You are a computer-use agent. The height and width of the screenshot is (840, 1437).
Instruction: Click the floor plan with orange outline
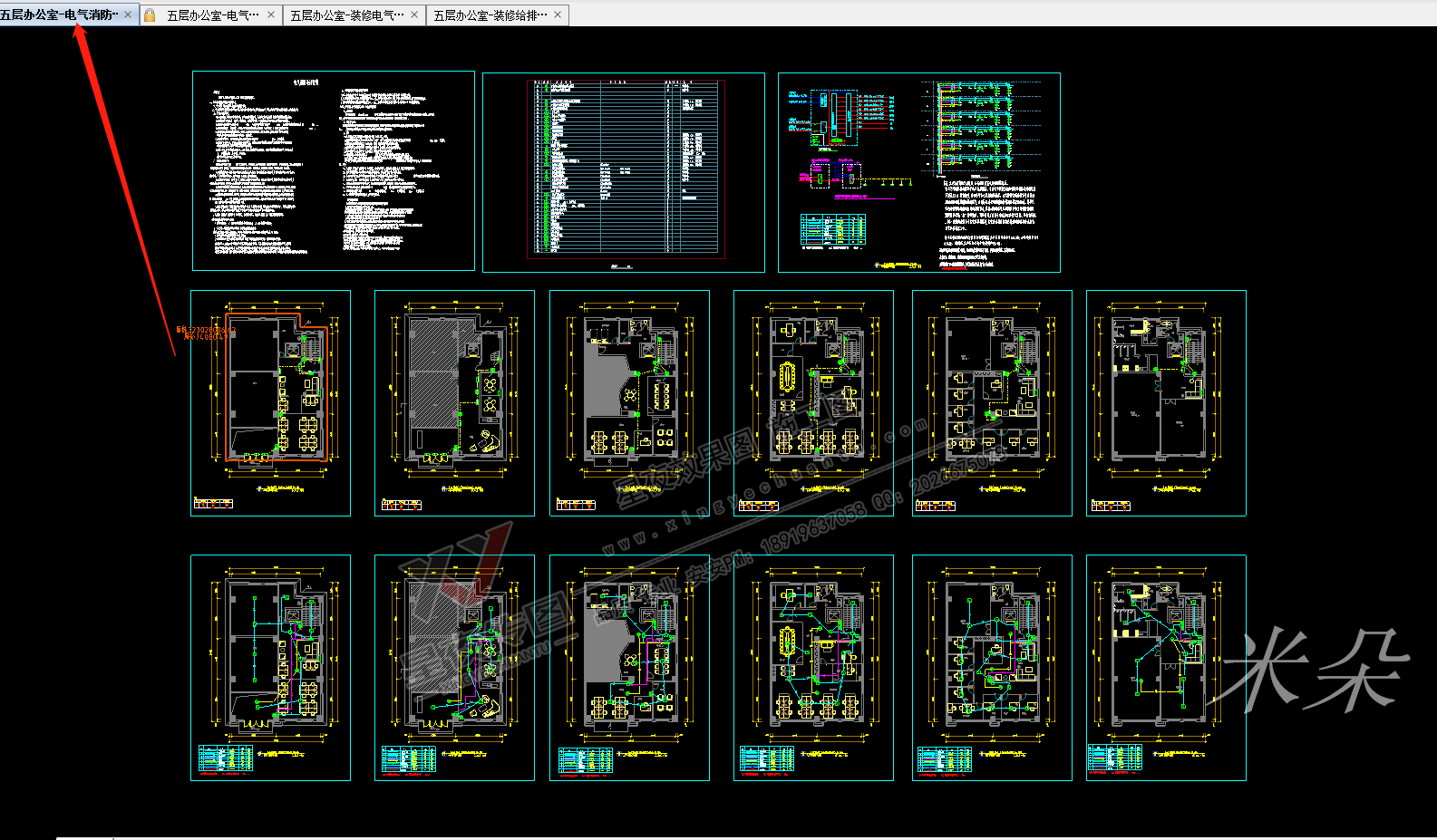coord(270,403)
